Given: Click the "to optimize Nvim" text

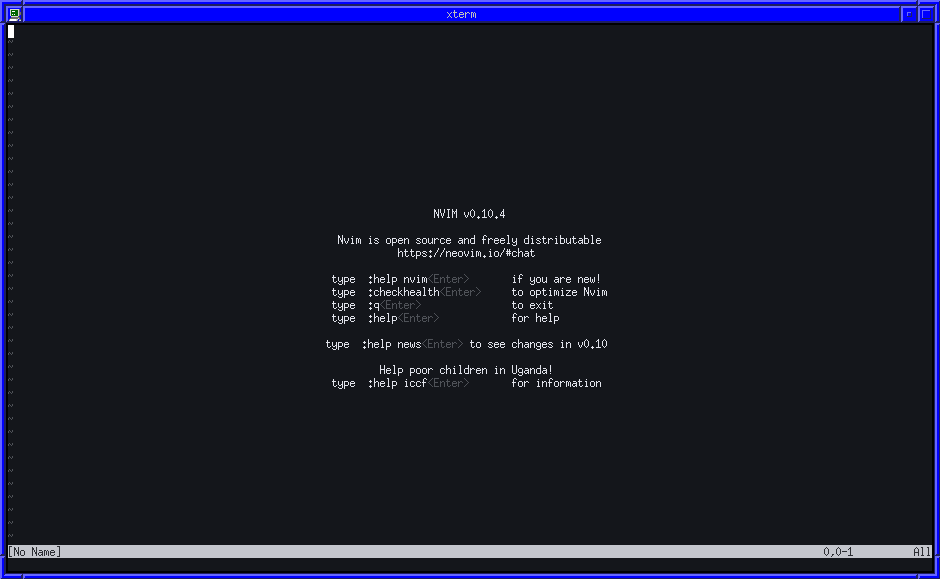Looking at the screenshot, I should [559, 292].
